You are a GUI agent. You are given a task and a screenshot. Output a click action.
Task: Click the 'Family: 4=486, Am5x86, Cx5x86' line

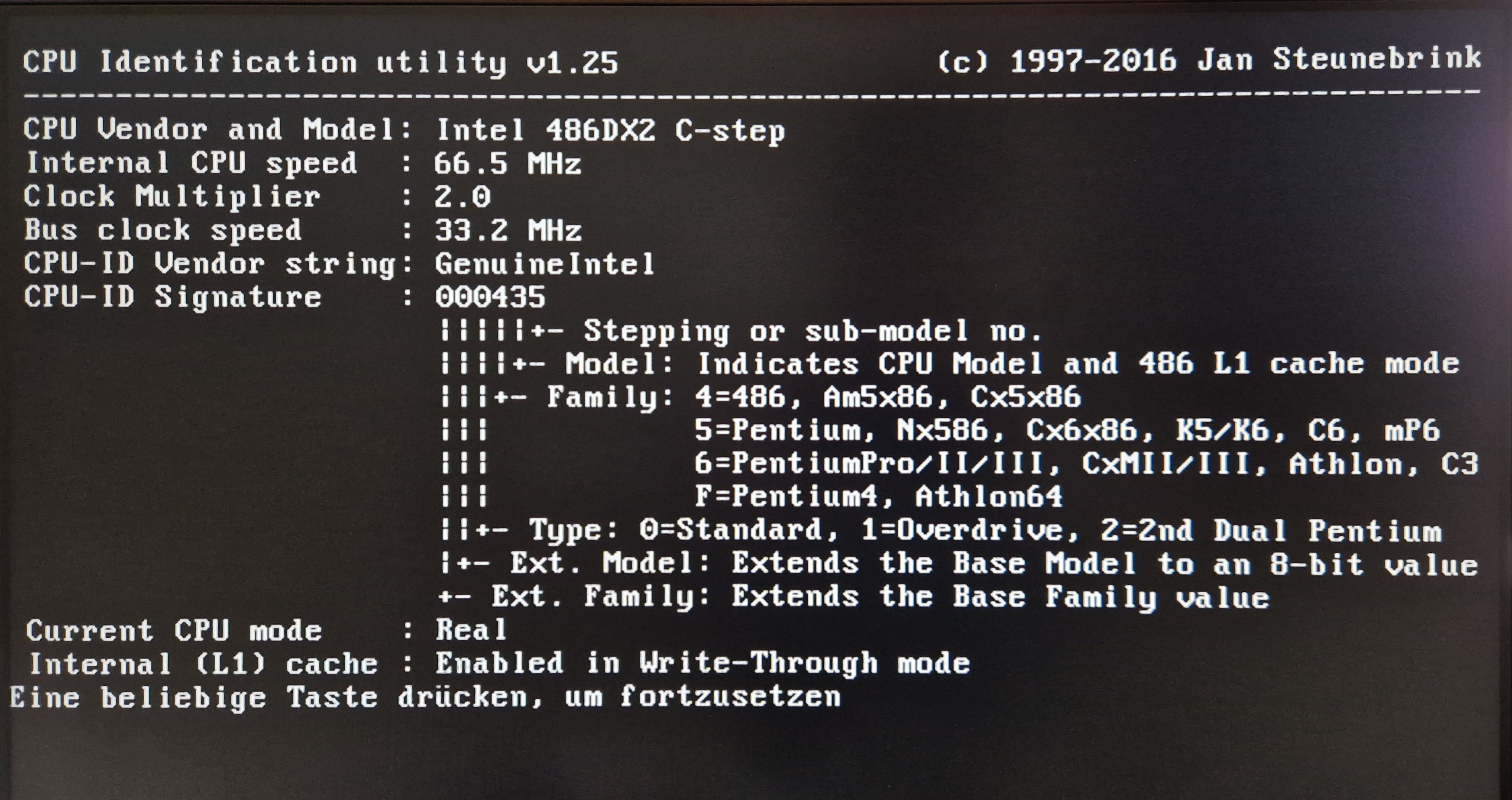(x=761, y=397)
